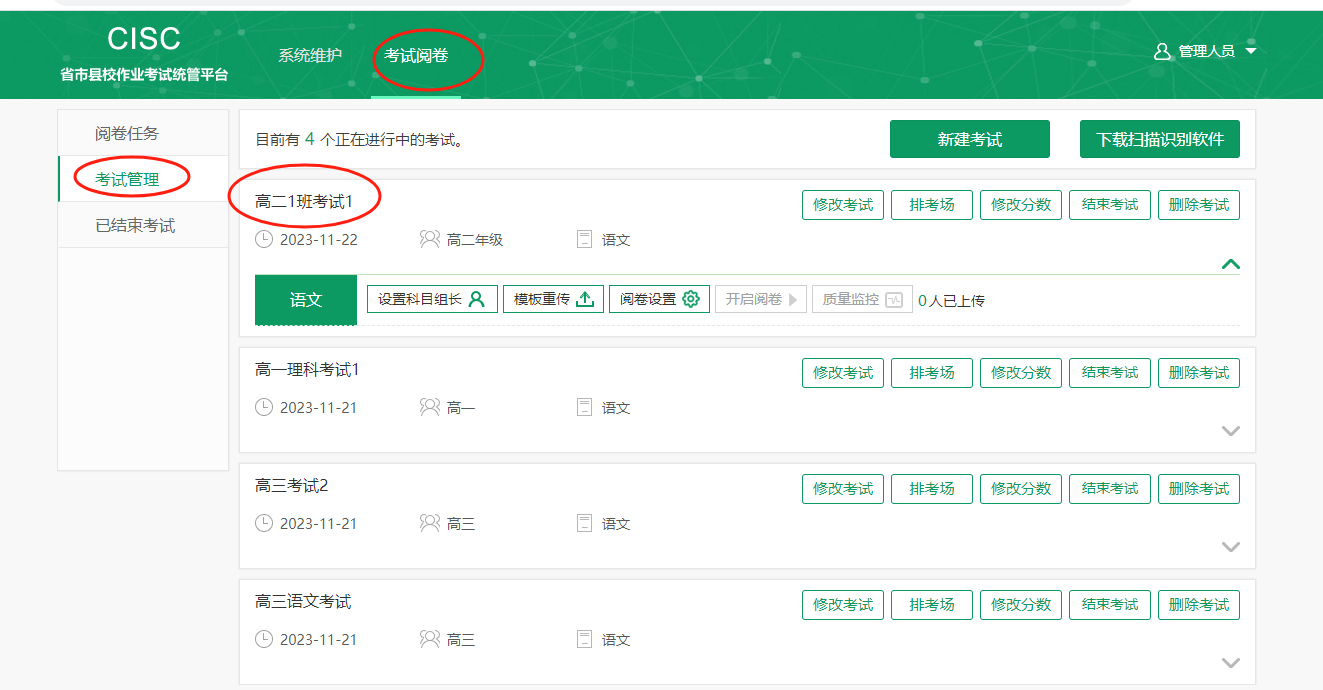The image size is (1323, 690).
Task: Click the 模板重传 upload icon
Action: pos(586,299)
